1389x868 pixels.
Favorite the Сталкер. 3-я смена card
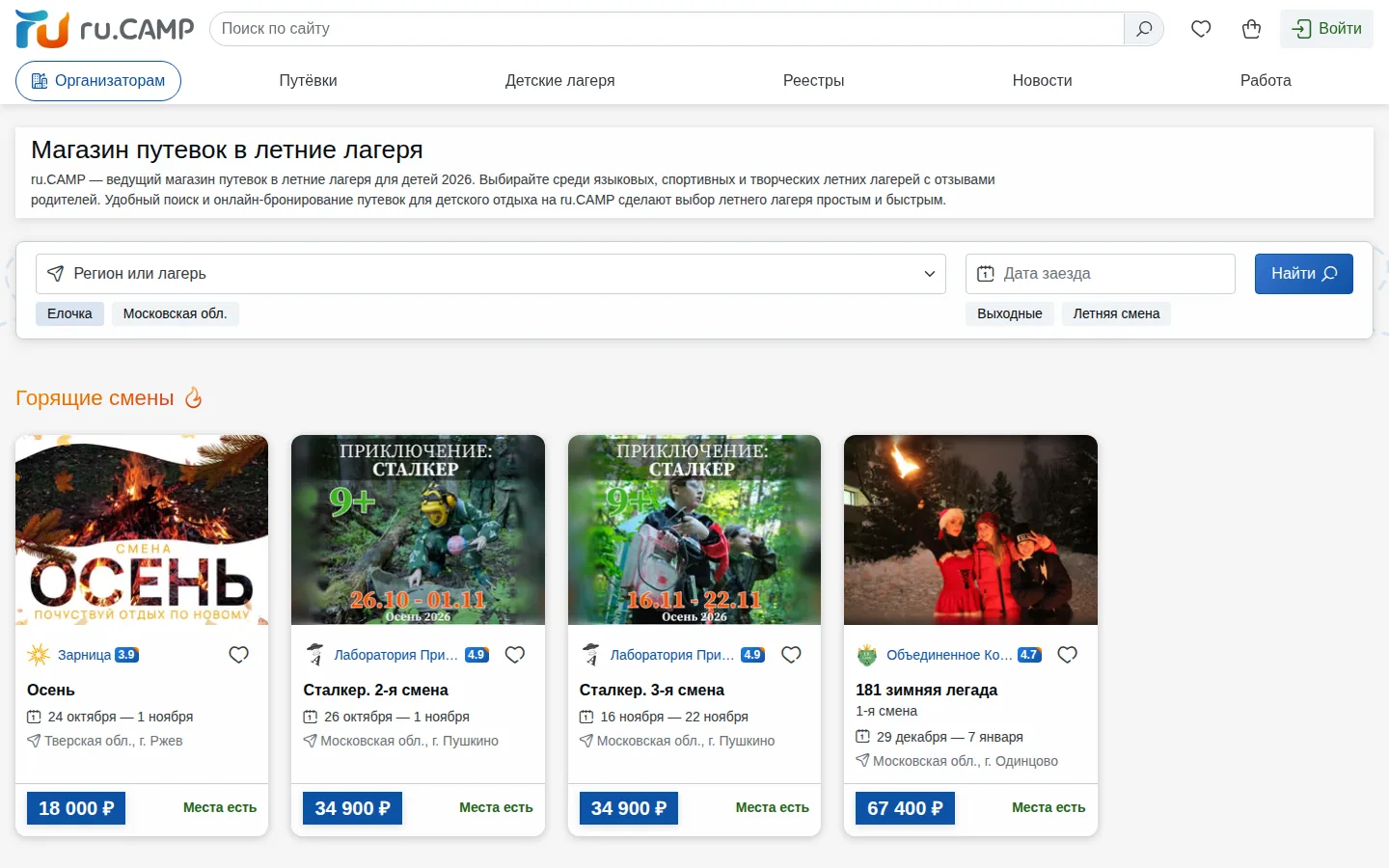pos(791,655)
